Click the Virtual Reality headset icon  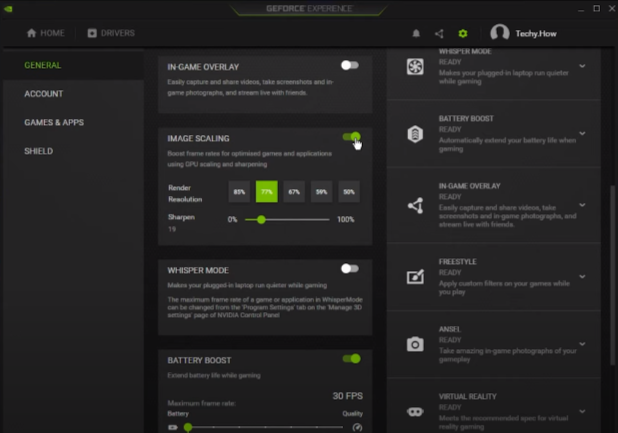(415, 412)
